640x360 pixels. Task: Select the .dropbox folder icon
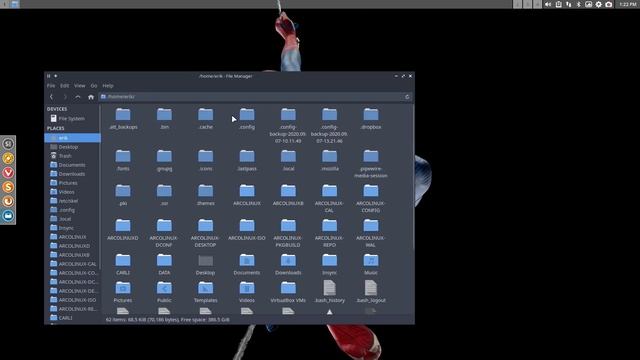(371, 114)
